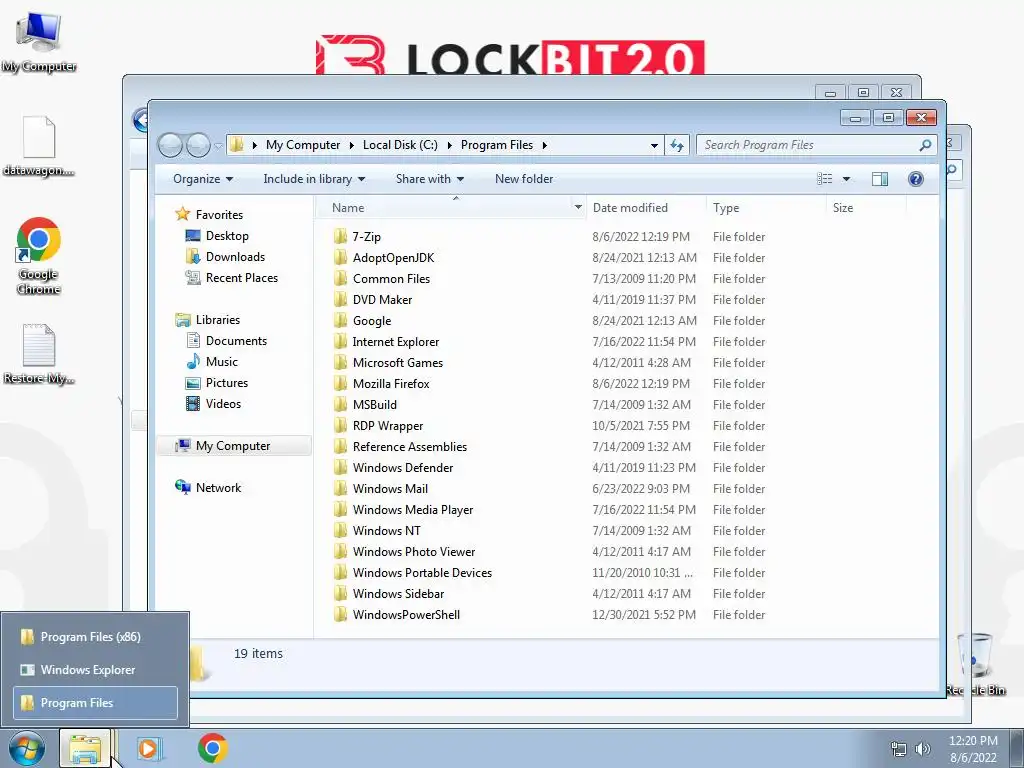Click My Computer in the address breadcrumb
The image size is (1024, 768).
(x=303, y=145)
